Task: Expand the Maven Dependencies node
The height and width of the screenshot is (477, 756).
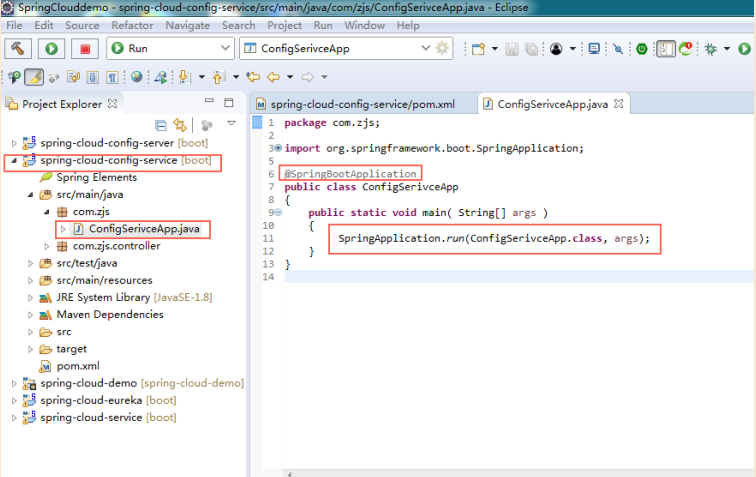Action: 30,315
